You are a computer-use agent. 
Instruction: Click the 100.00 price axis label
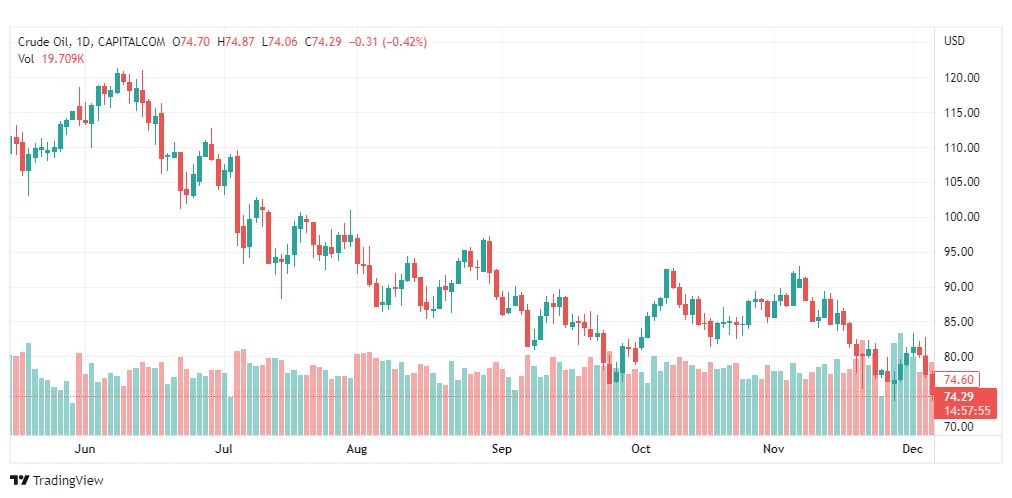click(961, 217)
